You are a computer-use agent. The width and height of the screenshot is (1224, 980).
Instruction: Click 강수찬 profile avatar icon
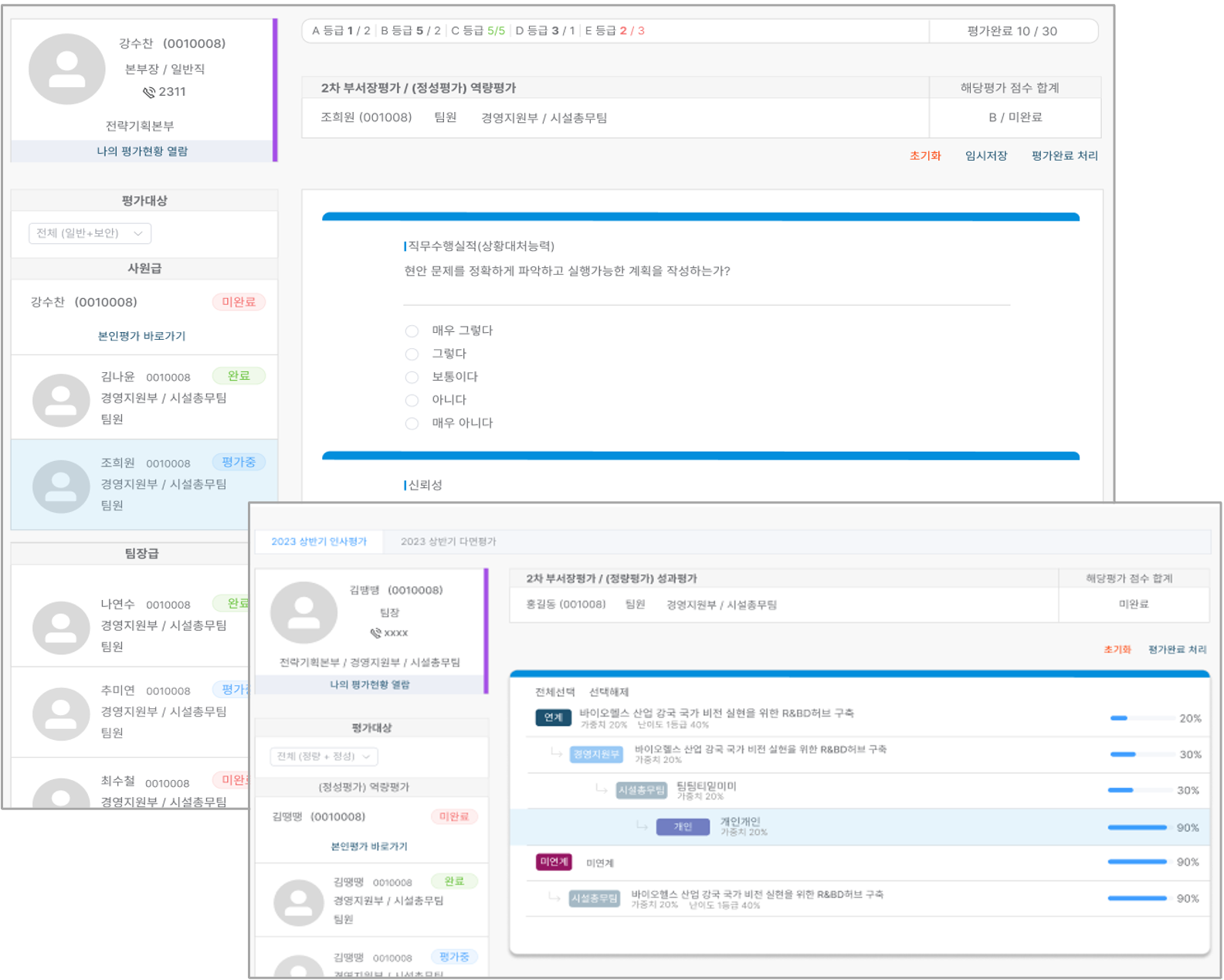pyautogui.click(x=67, y=70)
